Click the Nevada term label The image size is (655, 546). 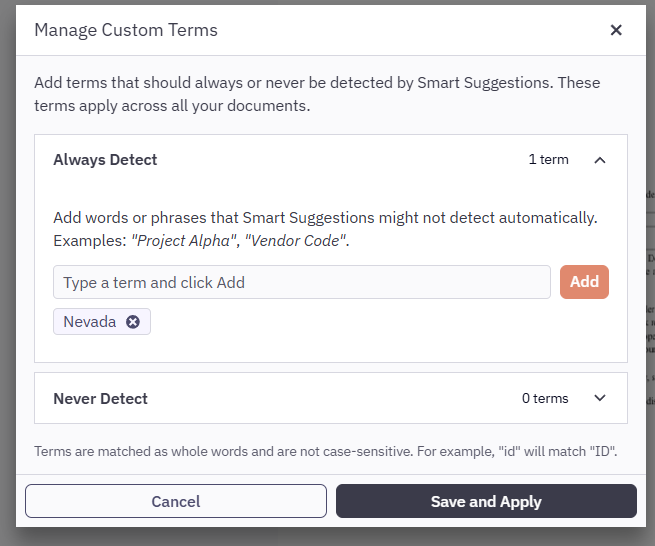tap(90, 322)
